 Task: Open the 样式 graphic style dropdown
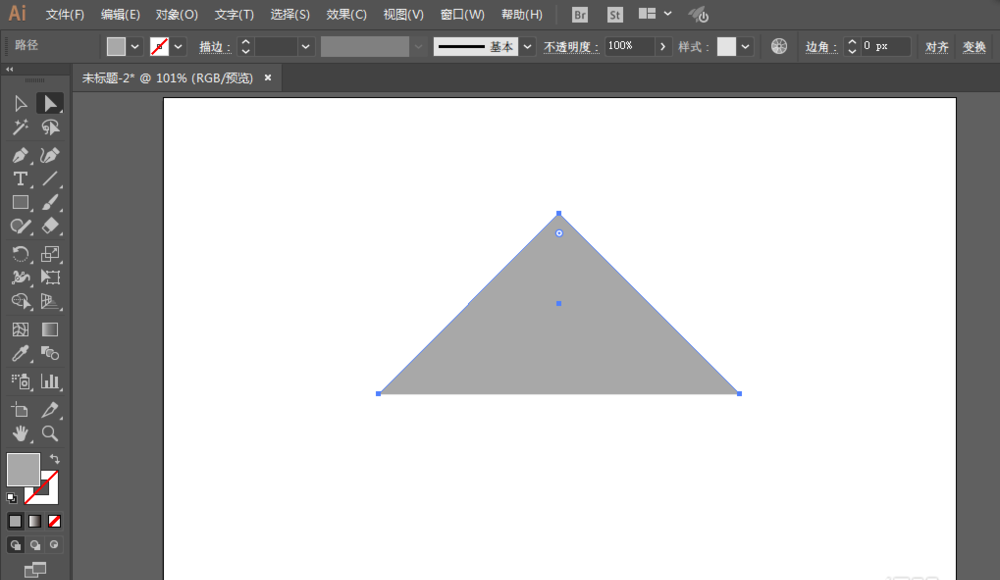(x=746, y=47)
